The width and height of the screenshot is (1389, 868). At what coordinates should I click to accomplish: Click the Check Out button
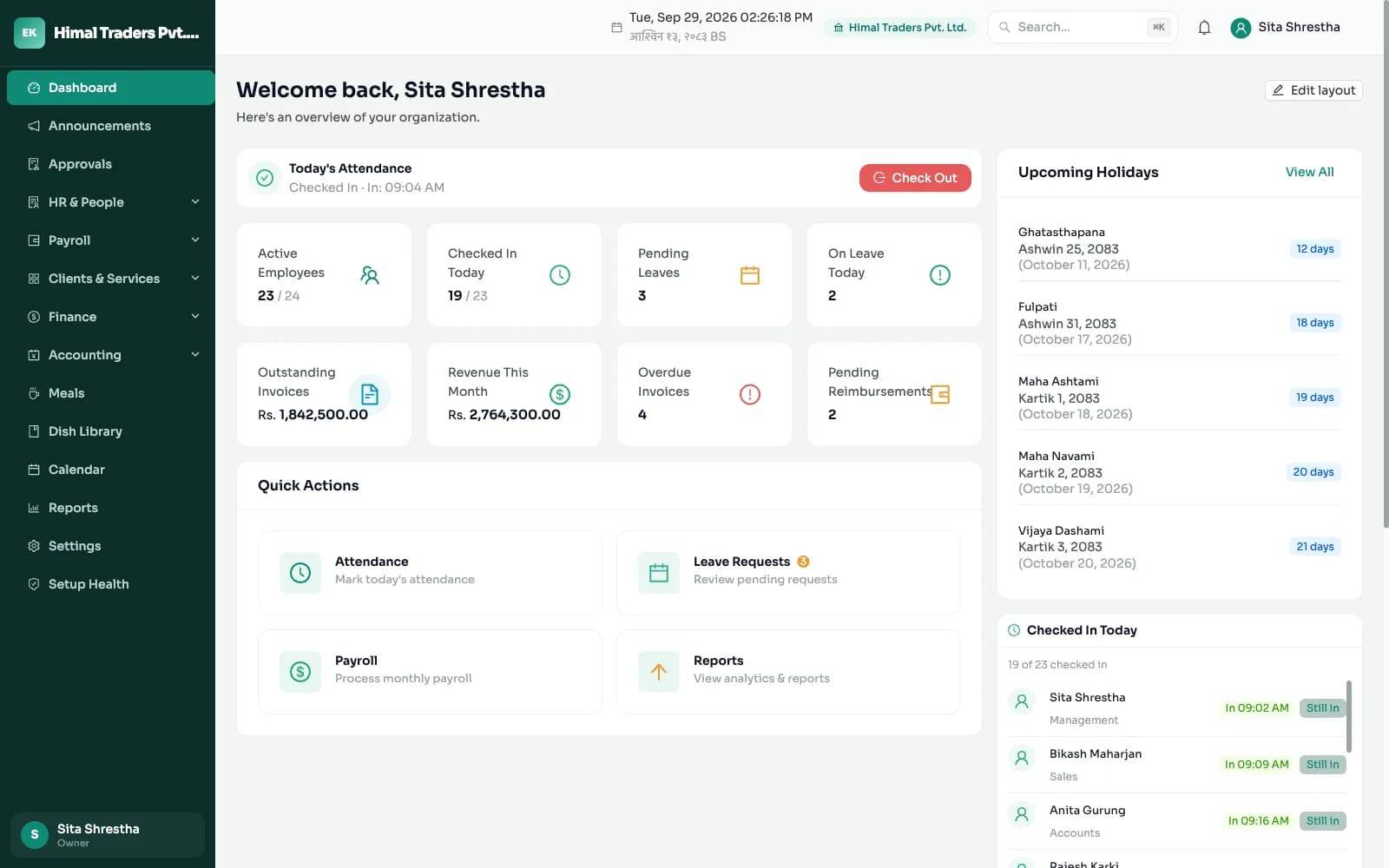915,178
